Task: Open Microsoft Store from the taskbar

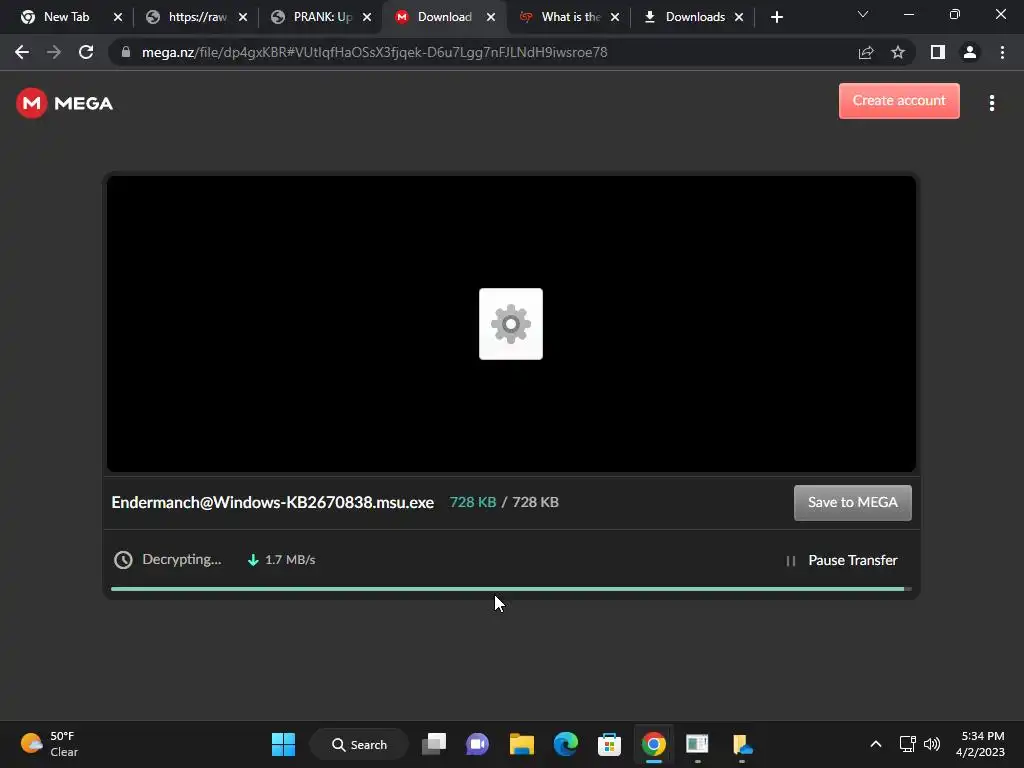Action: [609, 744]
